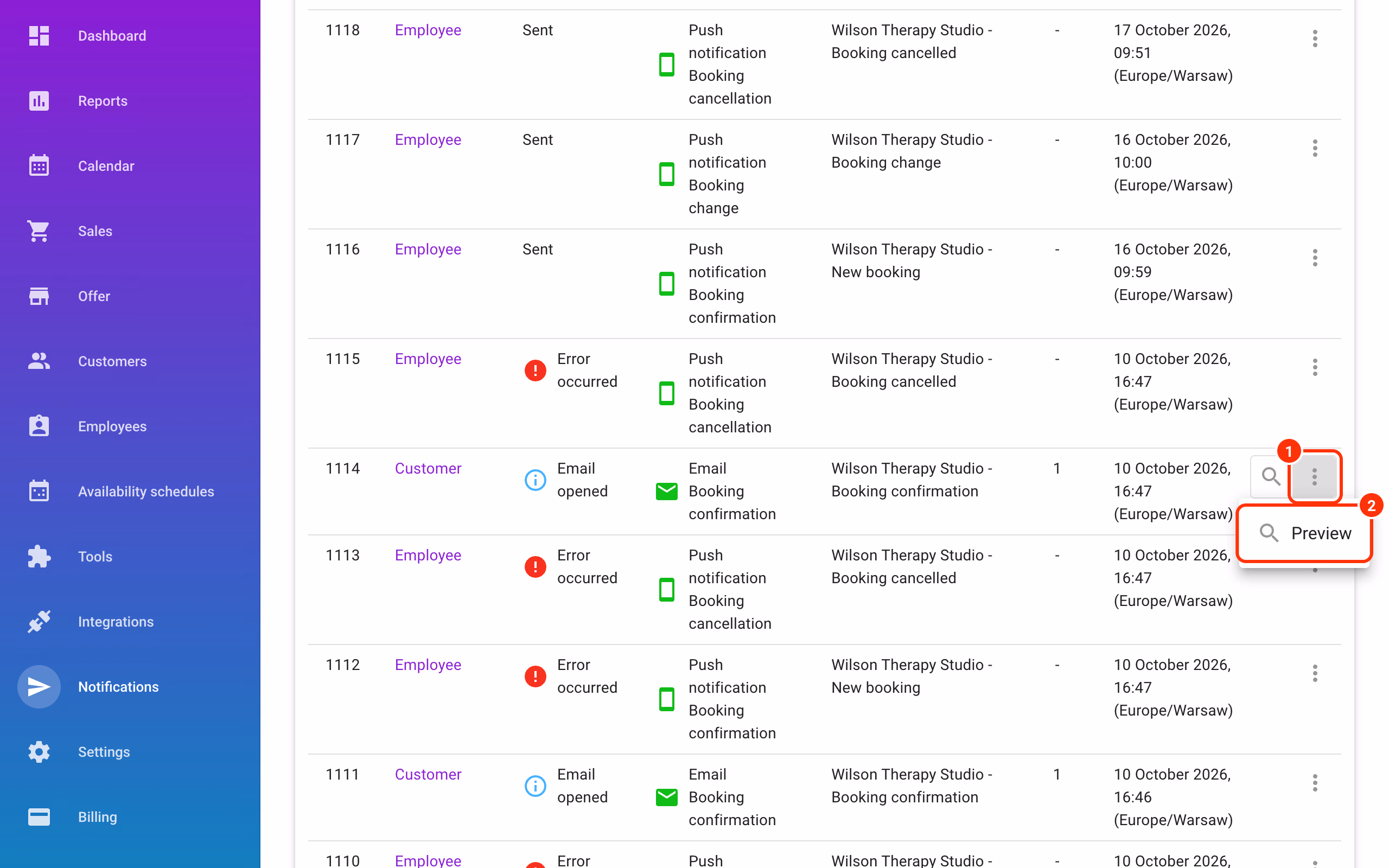Go to Integrations menu label
This screenshot has height=868, width=1389.
pyautogui.click(x=116, y=622)
